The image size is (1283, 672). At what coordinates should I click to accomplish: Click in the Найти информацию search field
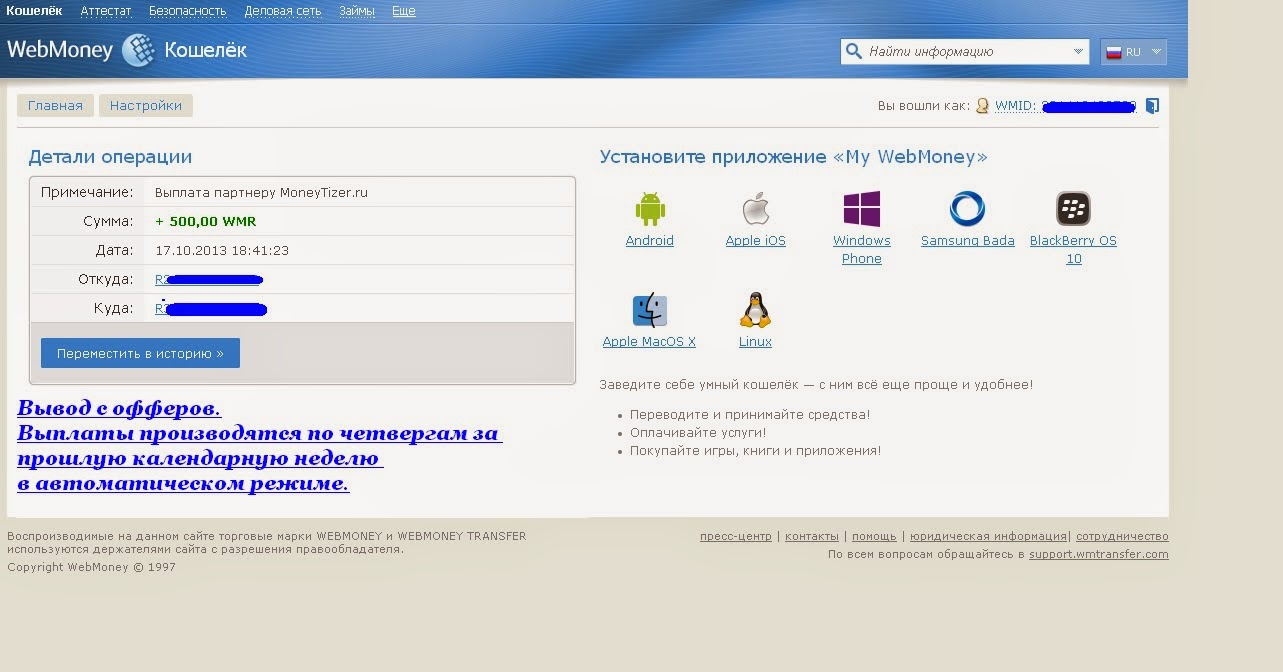[966, 52]
